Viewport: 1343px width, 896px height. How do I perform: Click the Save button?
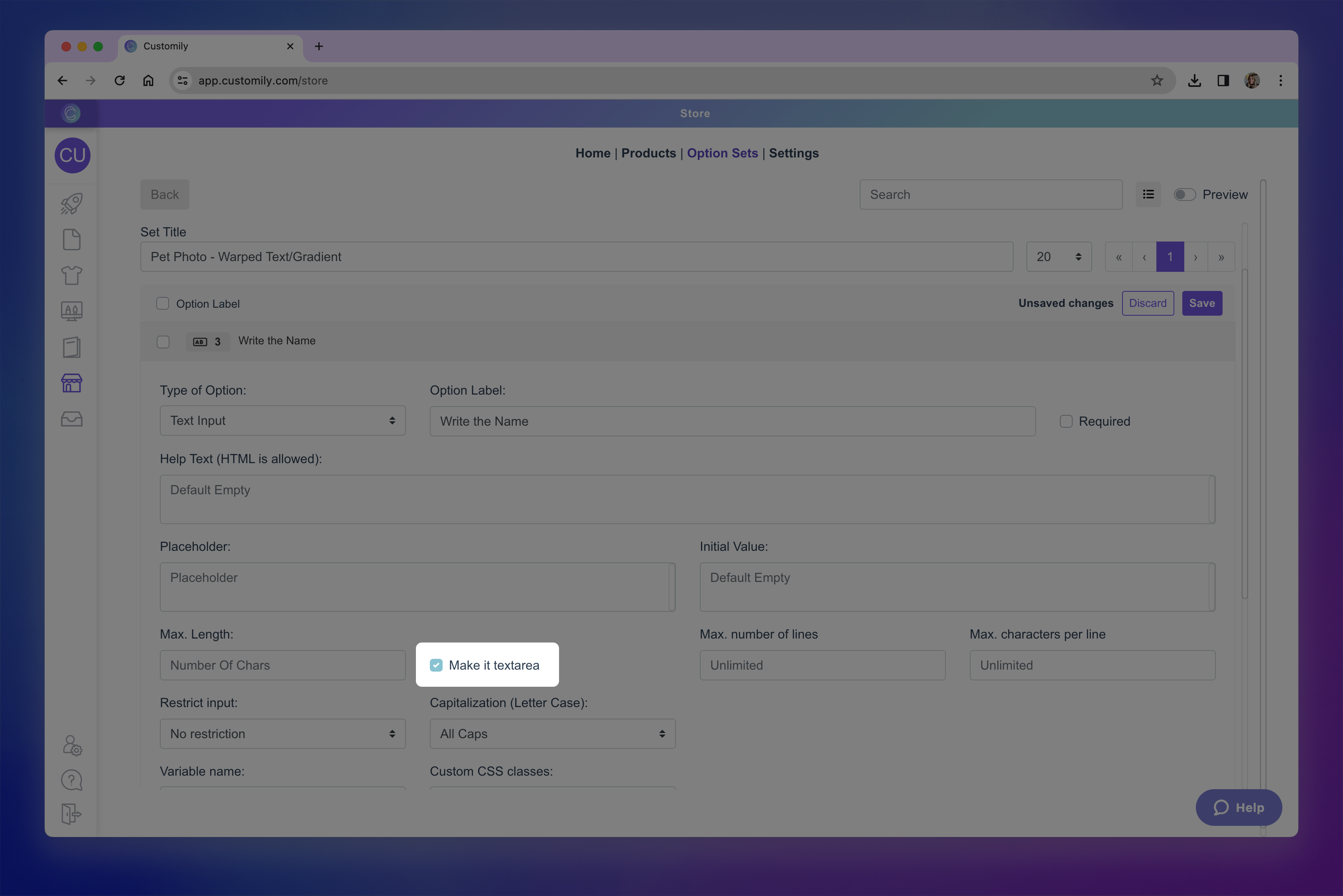tap(1202, 303)
